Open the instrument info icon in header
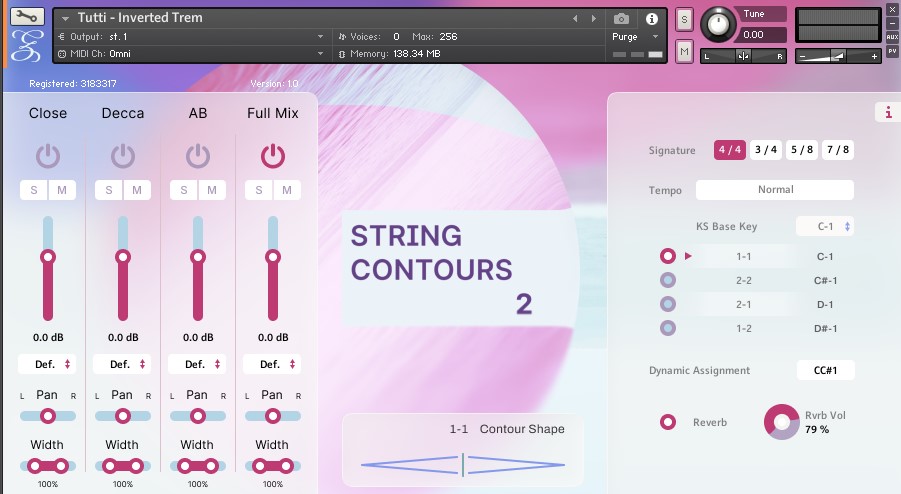This screenshot has height=494, width=901. pos(651,18)
